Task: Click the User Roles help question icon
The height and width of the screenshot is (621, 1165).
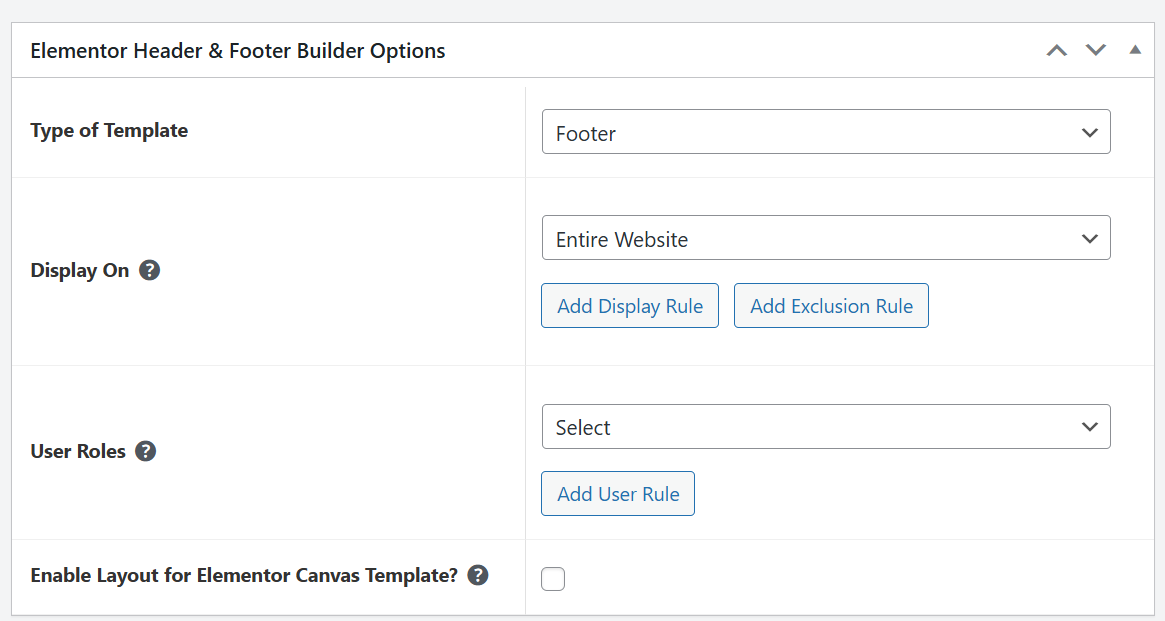Action: tap(146, 451)
